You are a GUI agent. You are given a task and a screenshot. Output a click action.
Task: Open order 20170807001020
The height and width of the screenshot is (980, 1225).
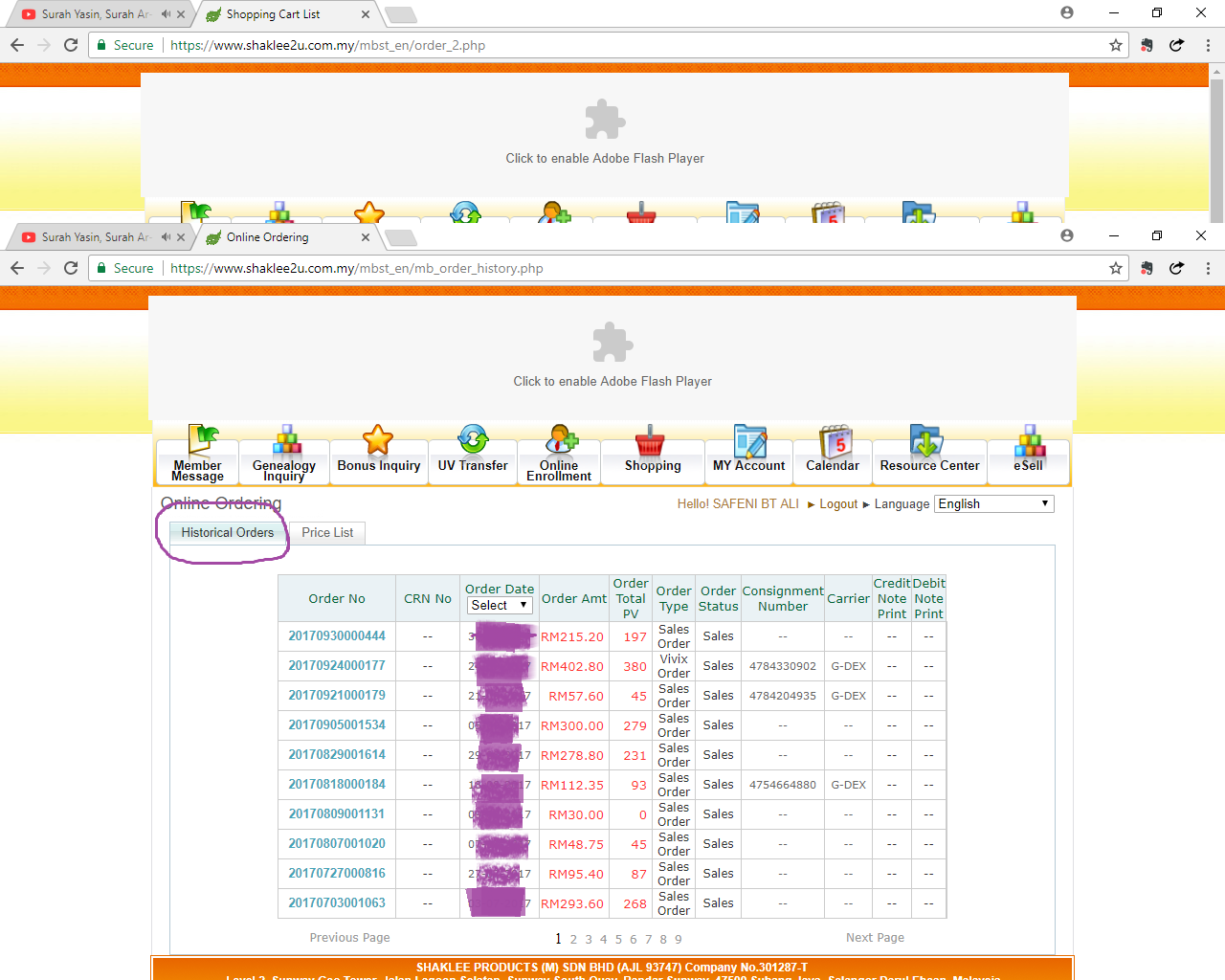pos(337,843)
